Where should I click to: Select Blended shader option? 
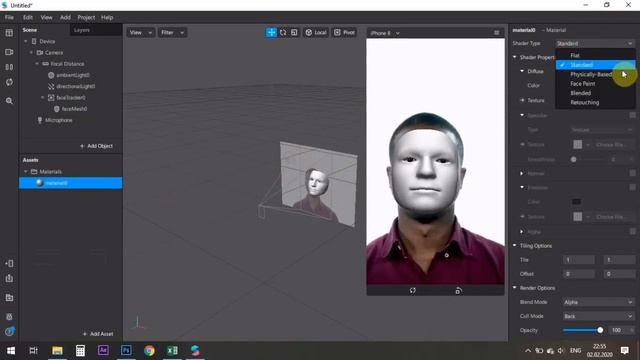596,93
